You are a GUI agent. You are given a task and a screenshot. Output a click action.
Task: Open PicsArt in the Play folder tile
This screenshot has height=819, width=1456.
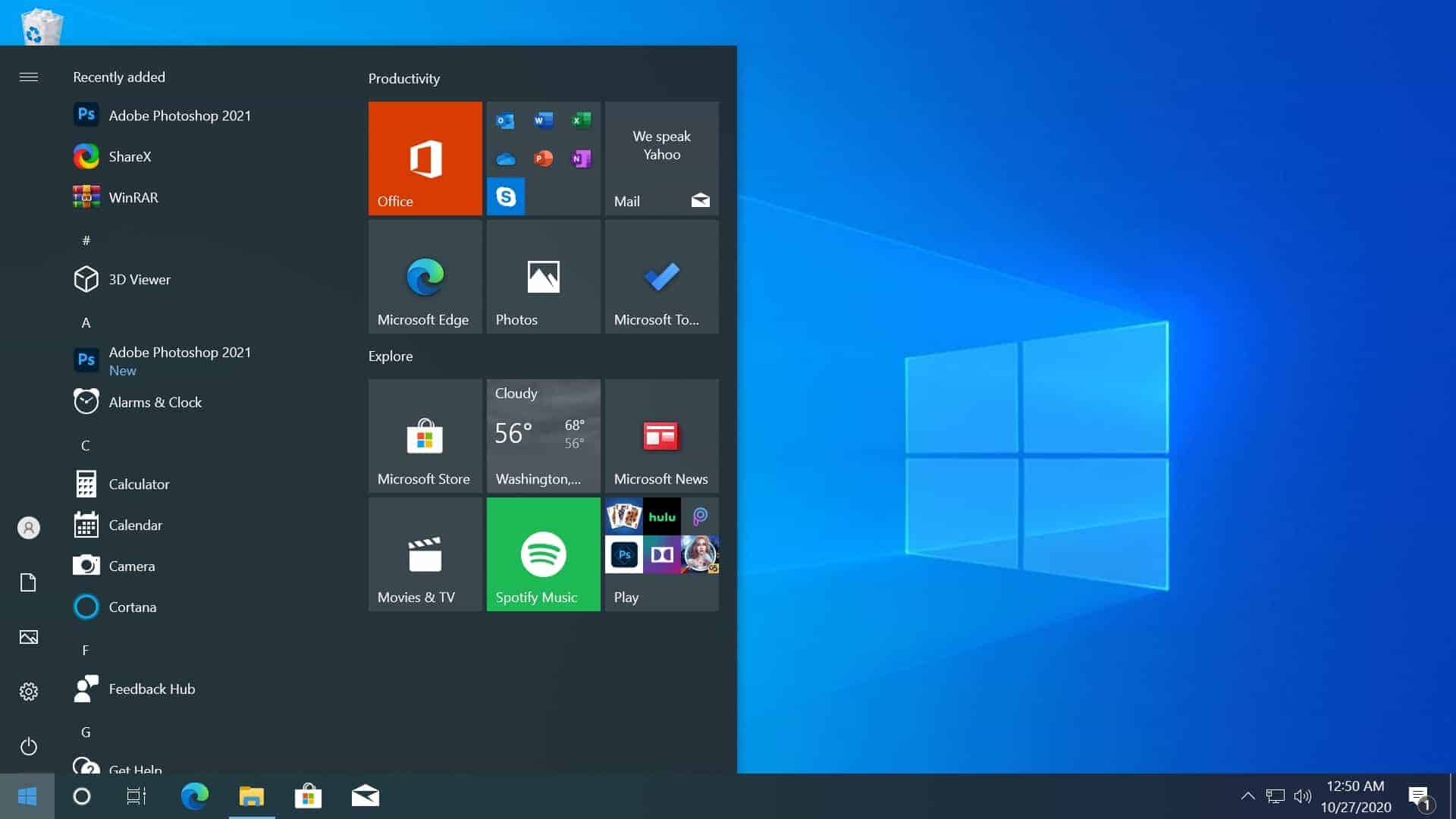tap(699, 516)
